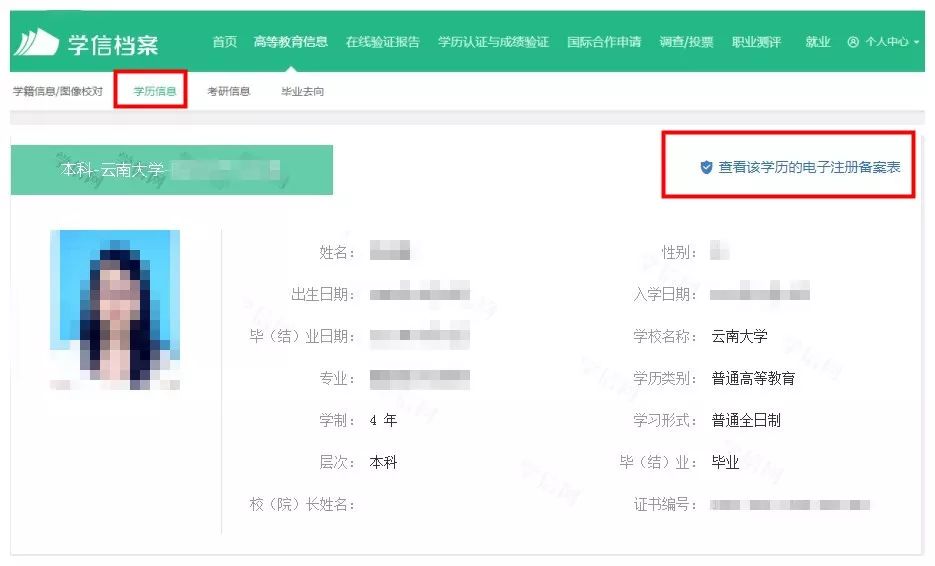
Task: Switch to the 学历信息 tab
Action: click(154, 91)
